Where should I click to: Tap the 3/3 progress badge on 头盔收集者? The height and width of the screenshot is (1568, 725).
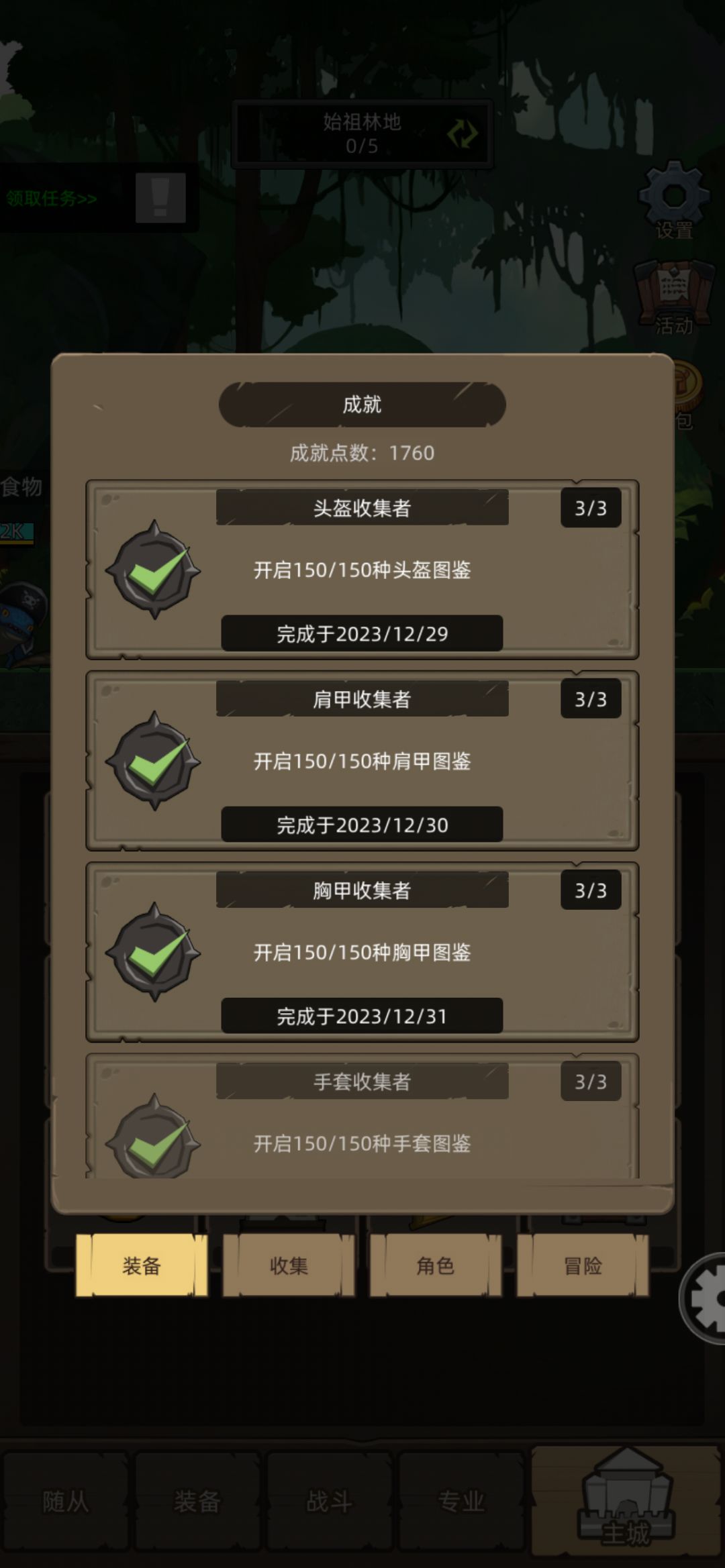(x=591, y=508)
